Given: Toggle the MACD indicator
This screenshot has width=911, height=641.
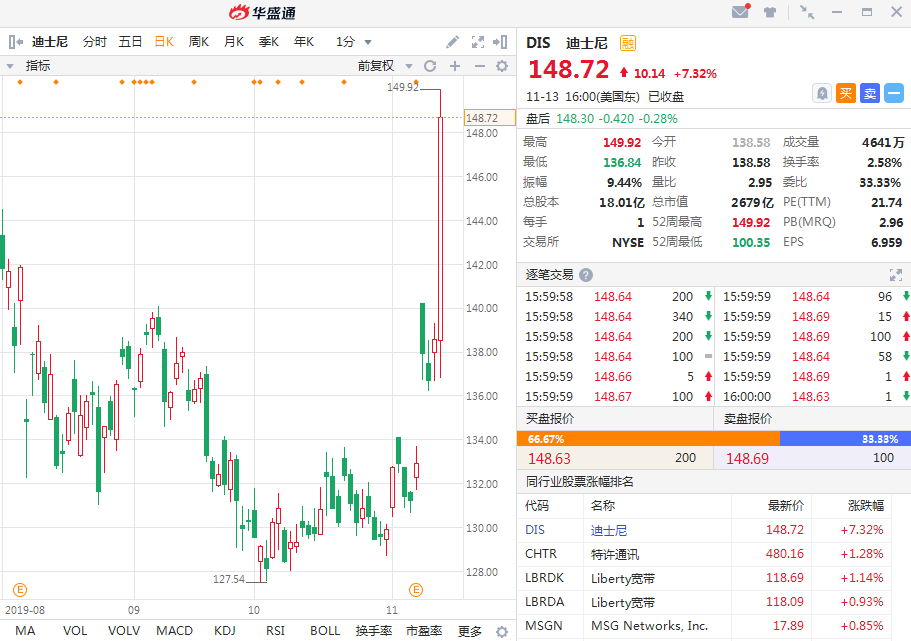Looking at the screenshot, I should click(x=174, y=631).
